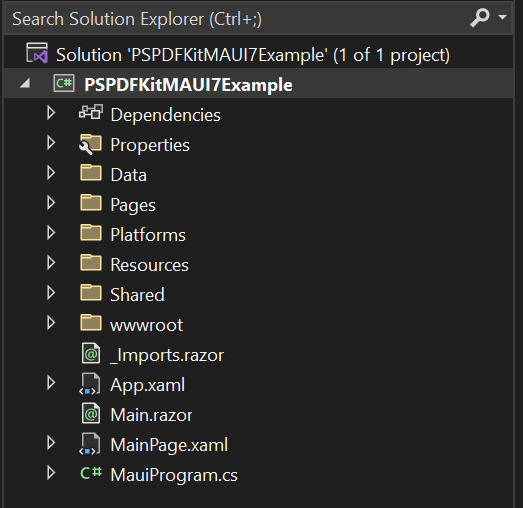Expand the Resources folder
Screen dimensions: 523x508
[51, 263]
